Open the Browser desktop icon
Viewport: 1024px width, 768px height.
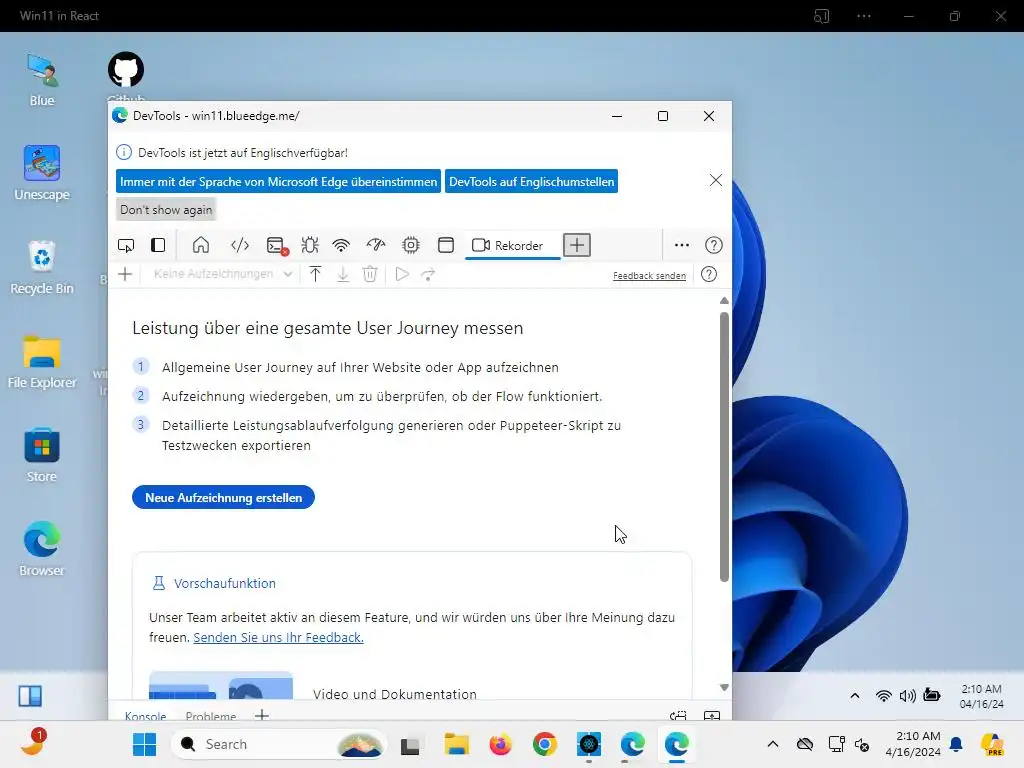pyautogui.click(x=42, y=549)
